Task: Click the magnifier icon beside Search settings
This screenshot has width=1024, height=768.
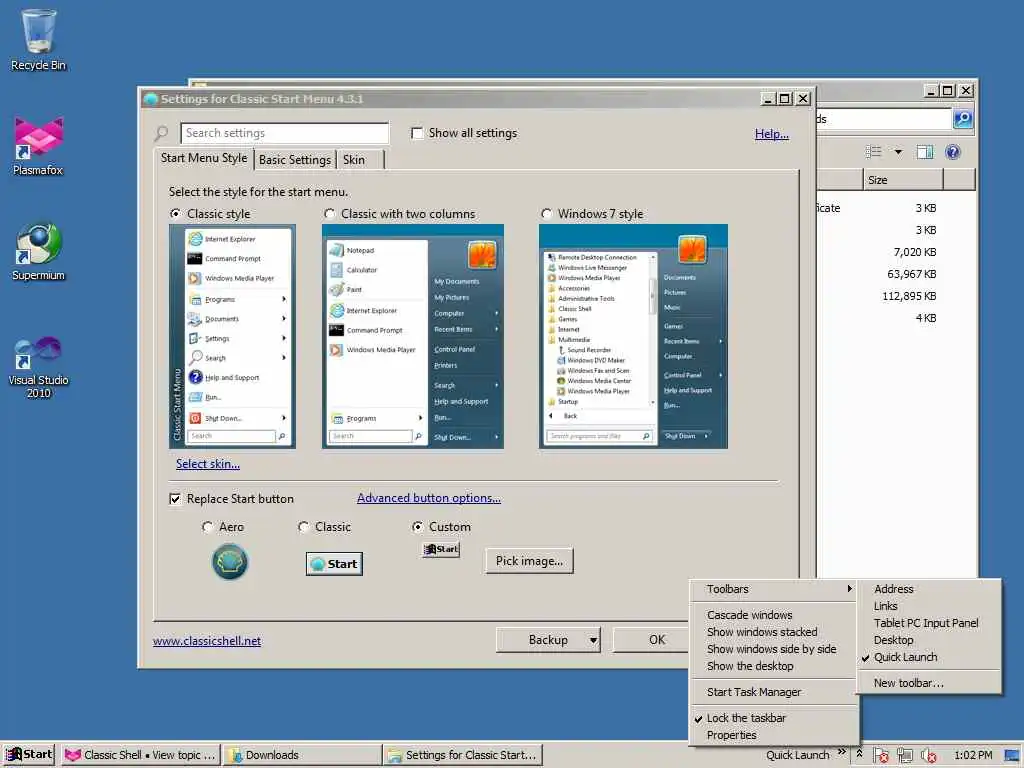Action: [161, 133]
